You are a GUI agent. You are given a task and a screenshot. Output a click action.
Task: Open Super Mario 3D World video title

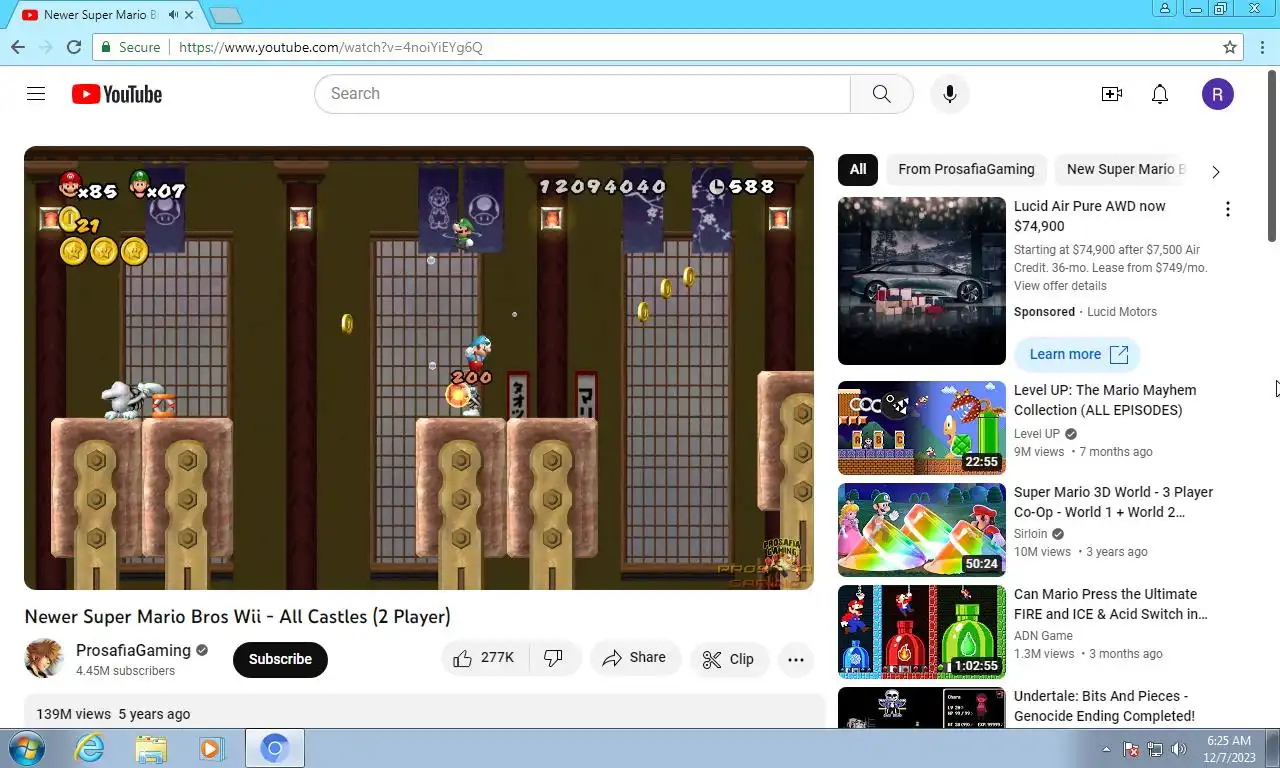[x=1113, y=502]
